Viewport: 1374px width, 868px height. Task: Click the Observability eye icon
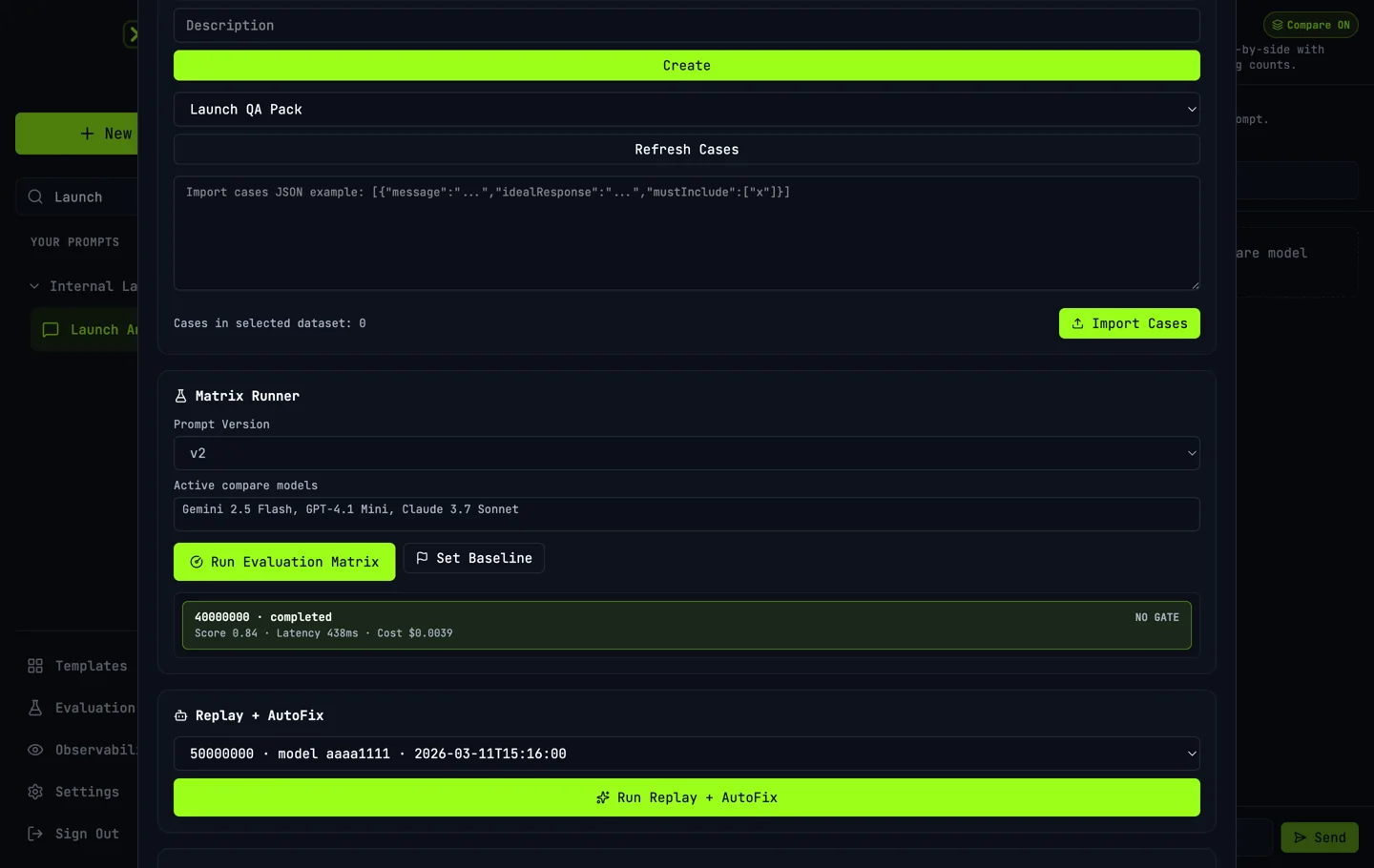pos(35,750)
